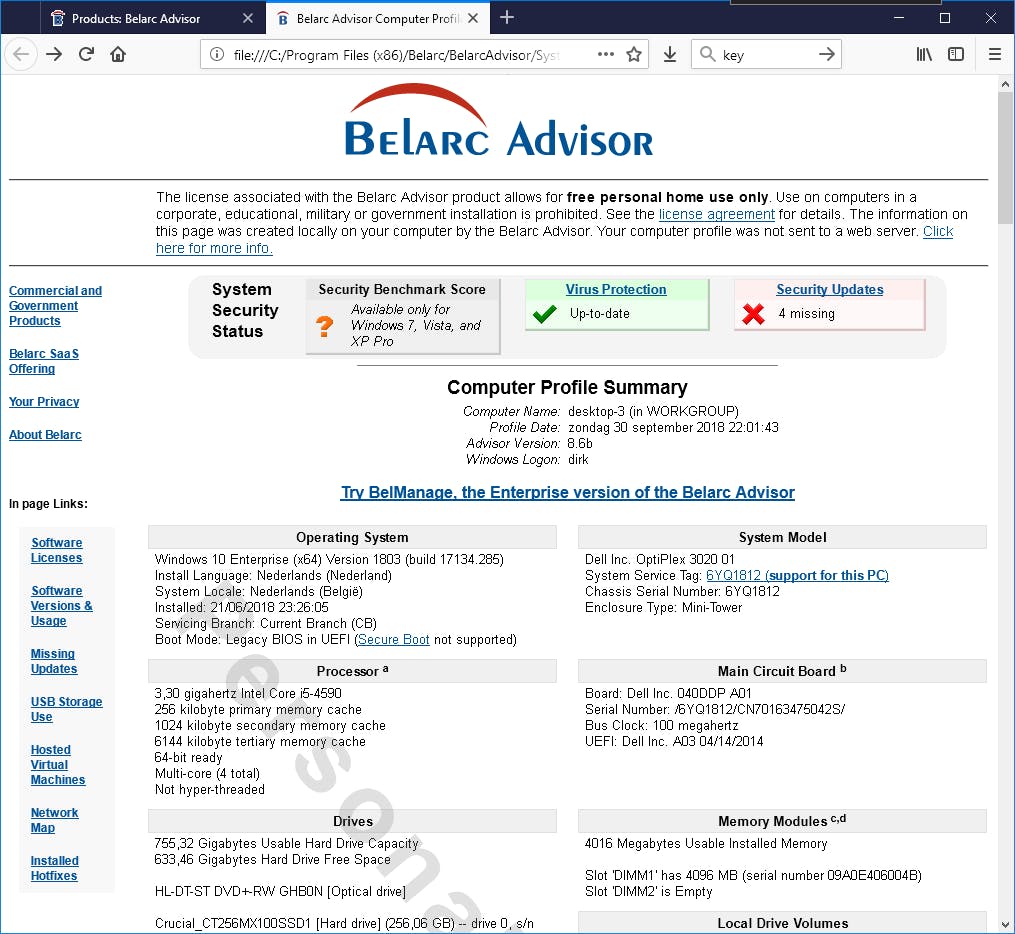Click the vertical scrollbar thumb

pyautogui.click(x=1005, y=157)
